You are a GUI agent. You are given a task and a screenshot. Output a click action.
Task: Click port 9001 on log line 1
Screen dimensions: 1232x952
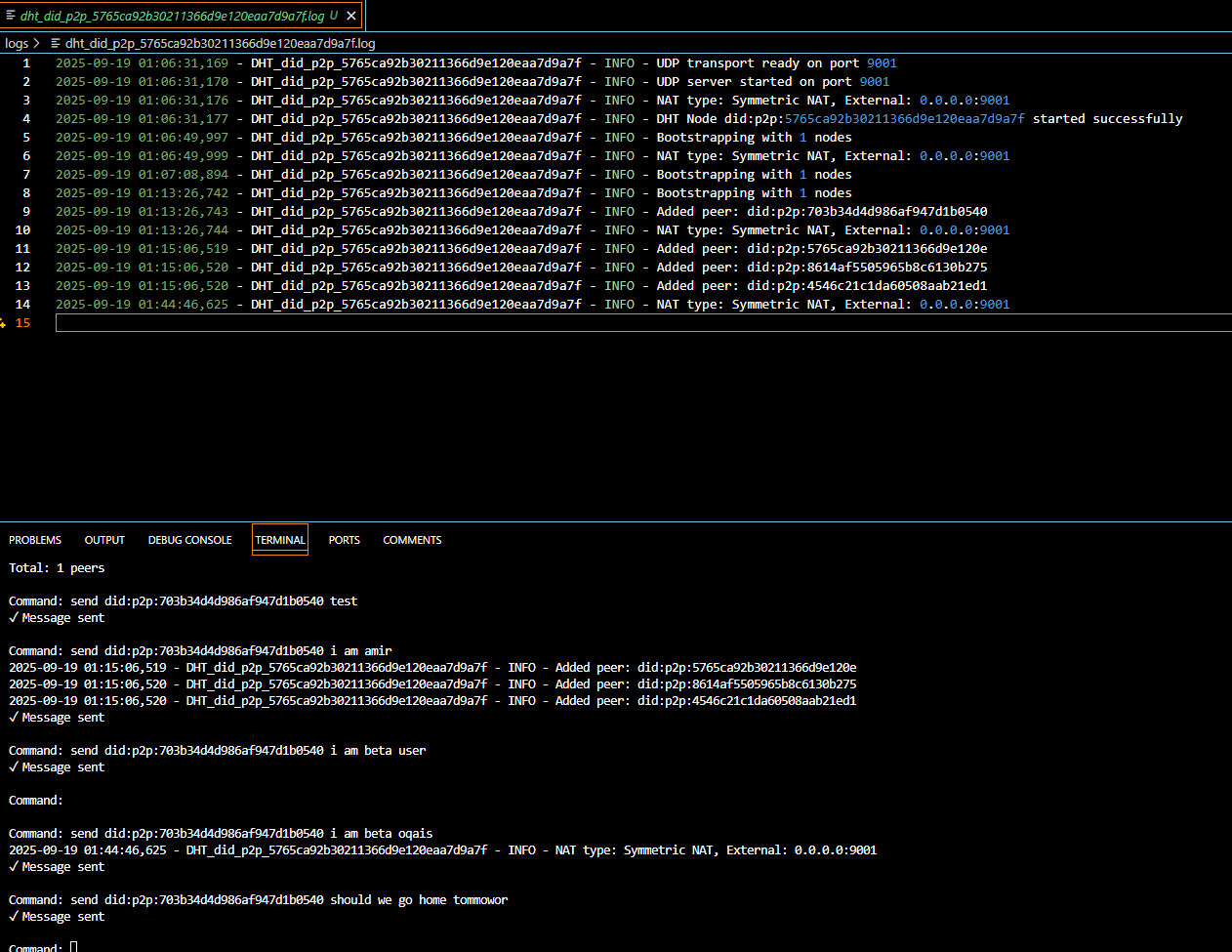(882, 63)
